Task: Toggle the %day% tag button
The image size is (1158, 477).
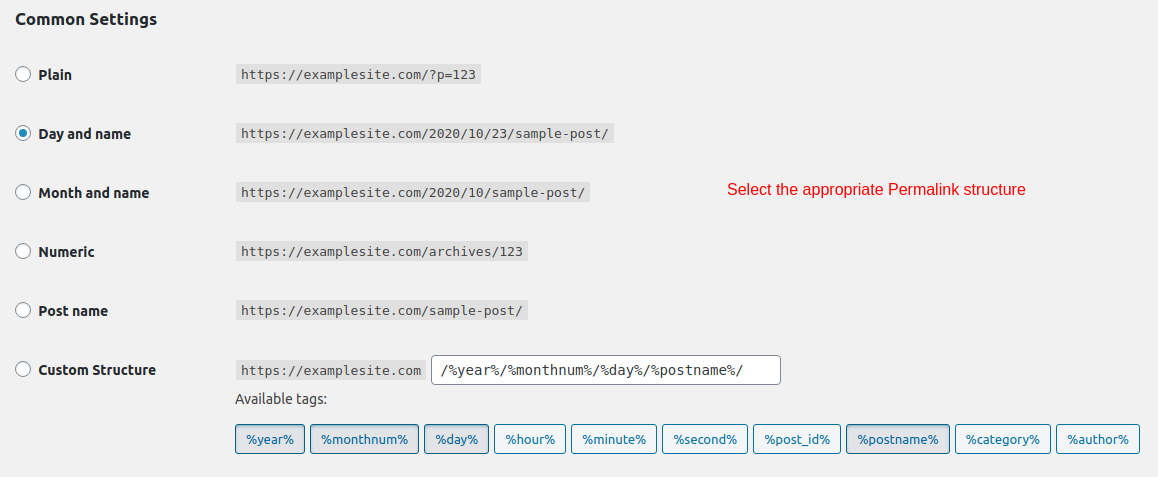Action: (456, 439)
